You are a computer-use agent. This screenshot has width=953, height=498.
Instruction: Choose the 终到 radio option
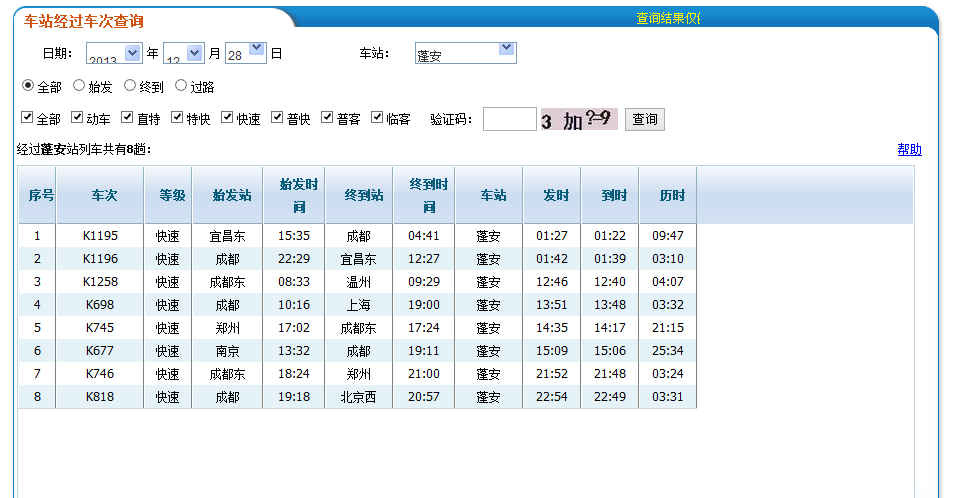point(130,86)
